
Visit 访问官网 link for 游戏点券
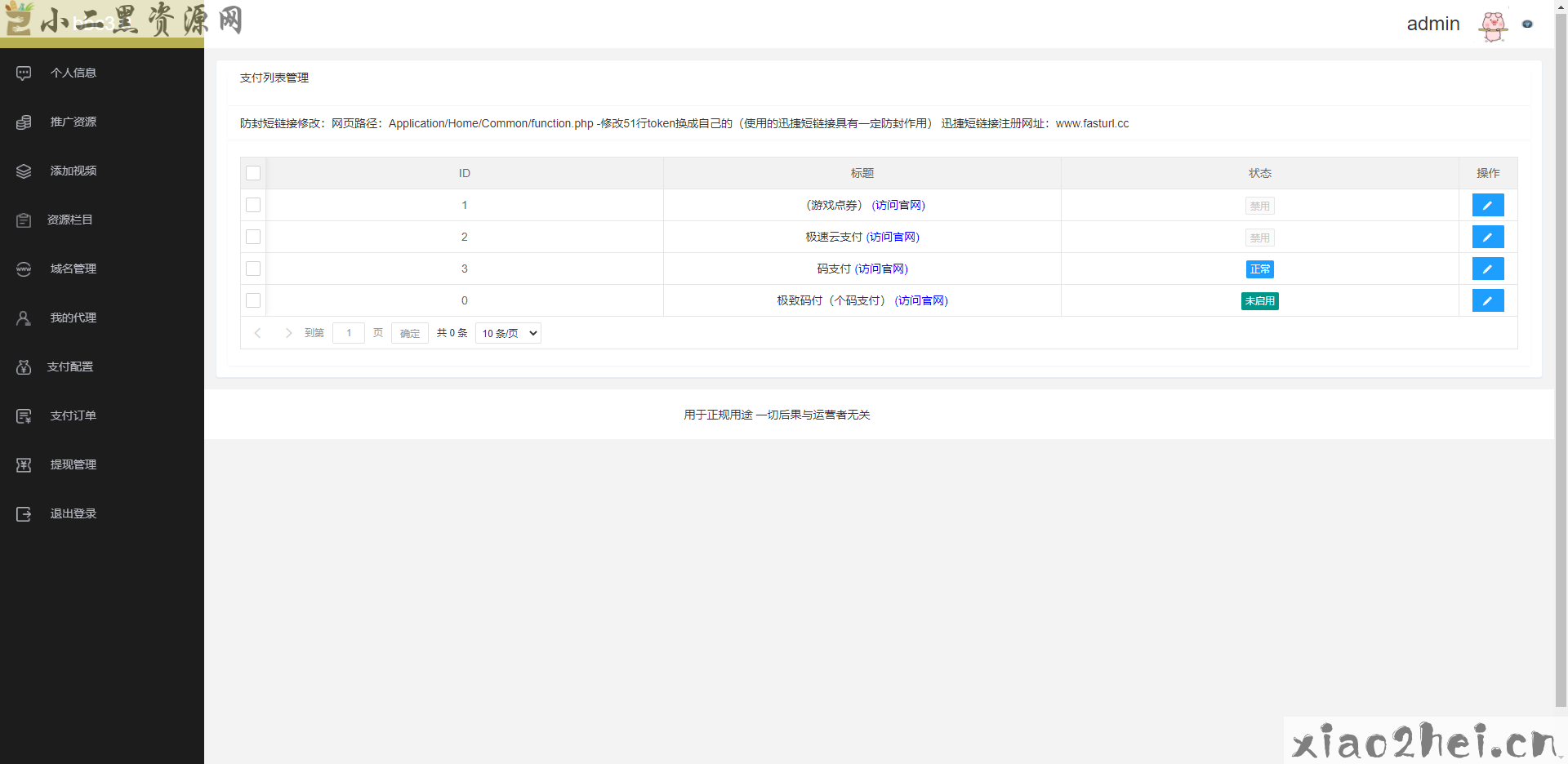click(x=898, y=205)
